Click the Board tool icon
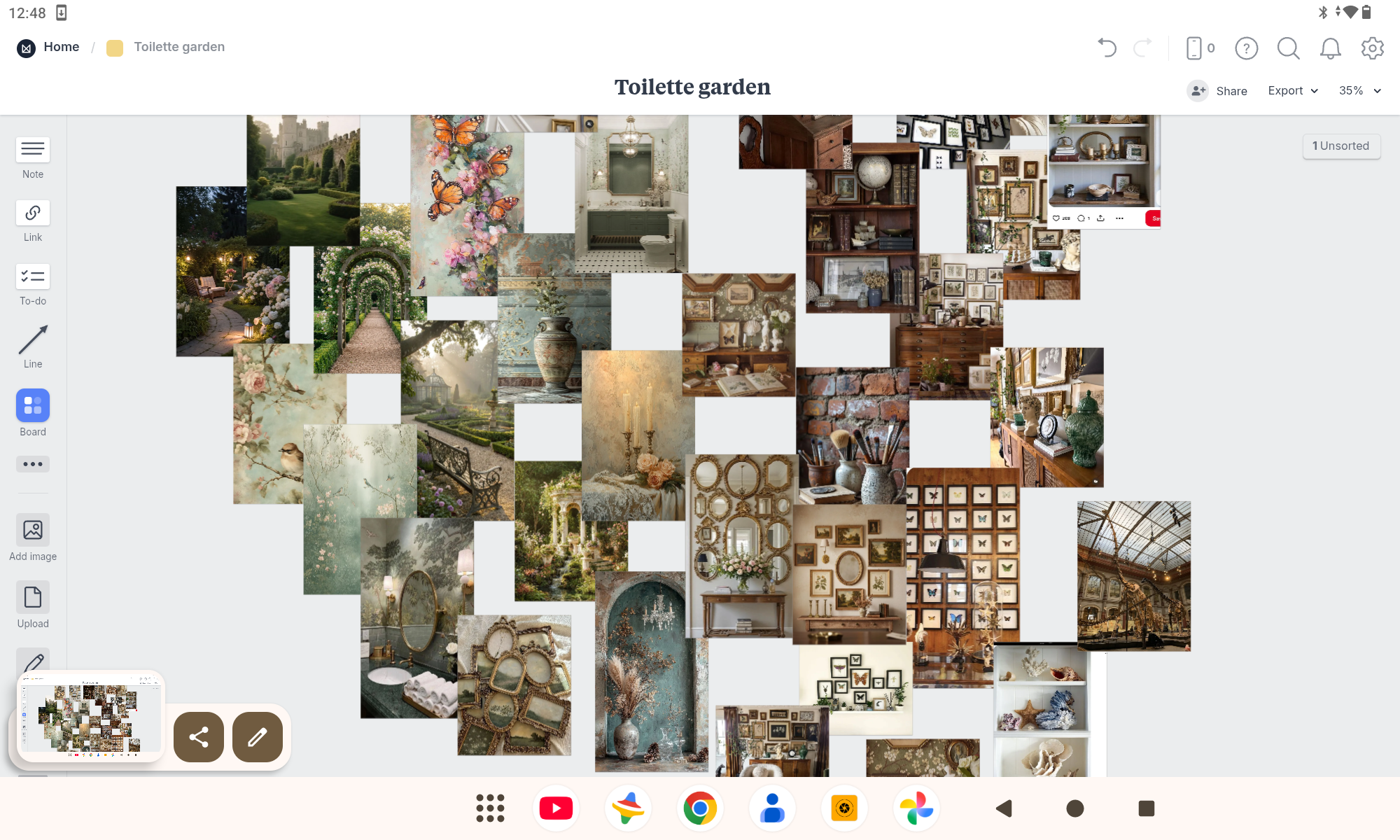 coord(33,405)
